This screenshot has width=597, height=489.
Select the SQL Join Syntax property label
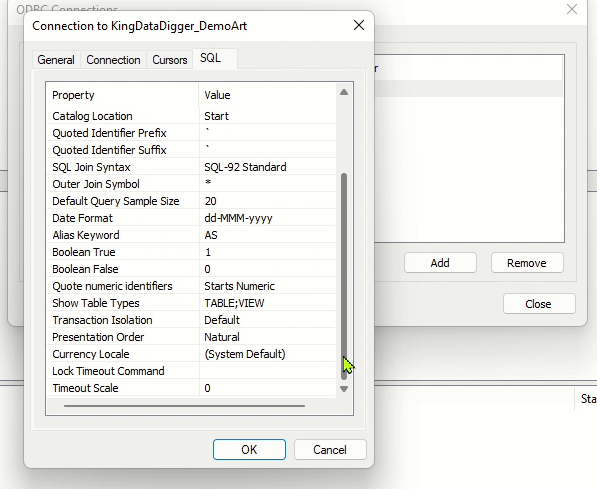[x=91, y=167]
